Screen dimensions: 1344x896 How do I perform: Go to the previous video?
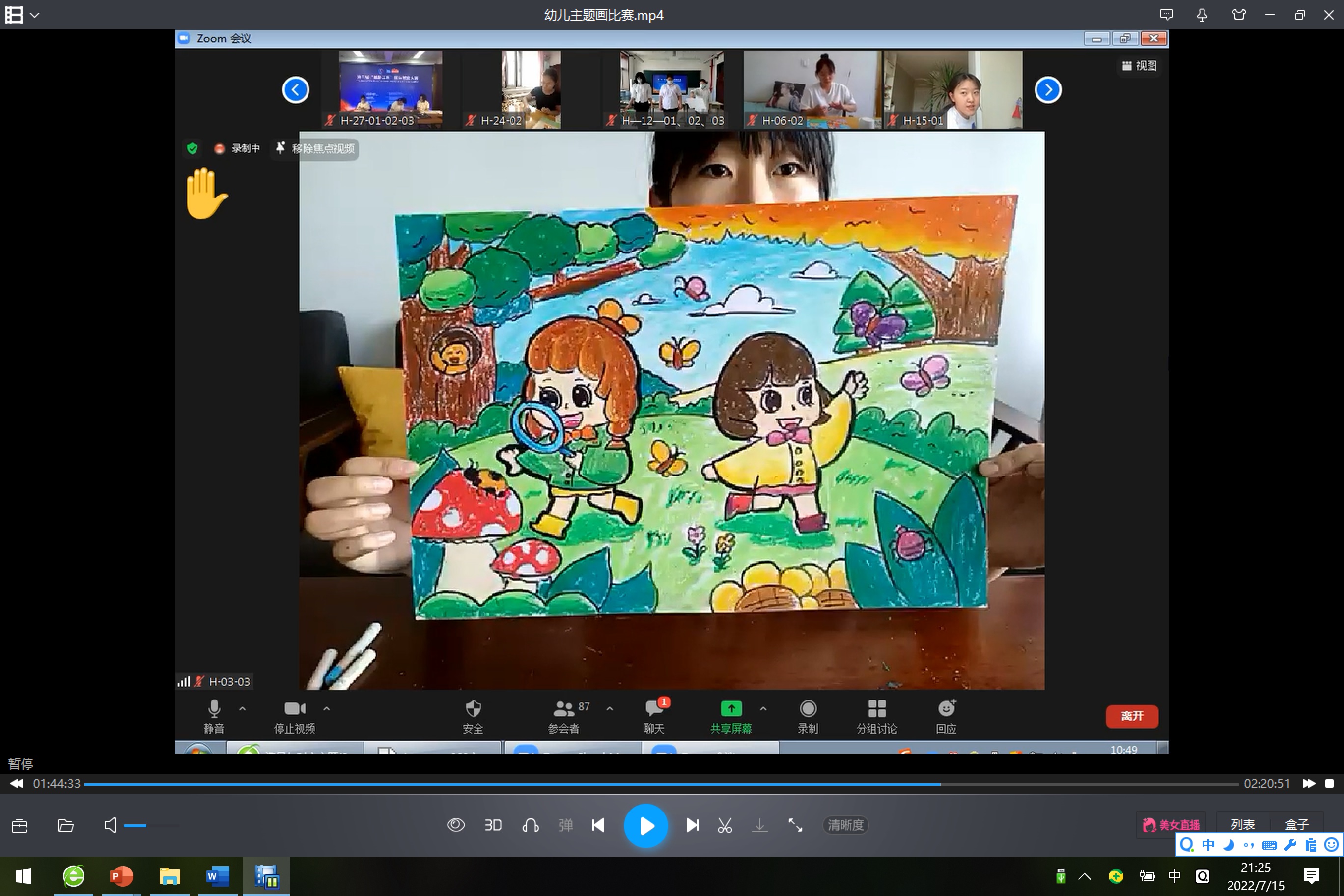(598, 825)
